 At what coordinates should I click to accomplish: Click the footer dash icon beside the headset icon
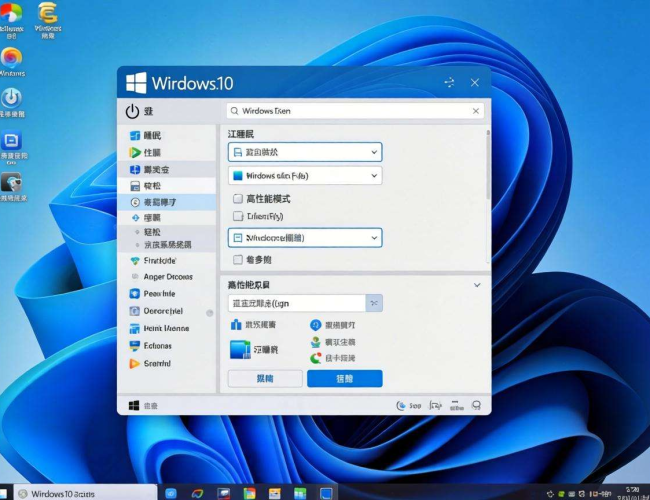456,405
